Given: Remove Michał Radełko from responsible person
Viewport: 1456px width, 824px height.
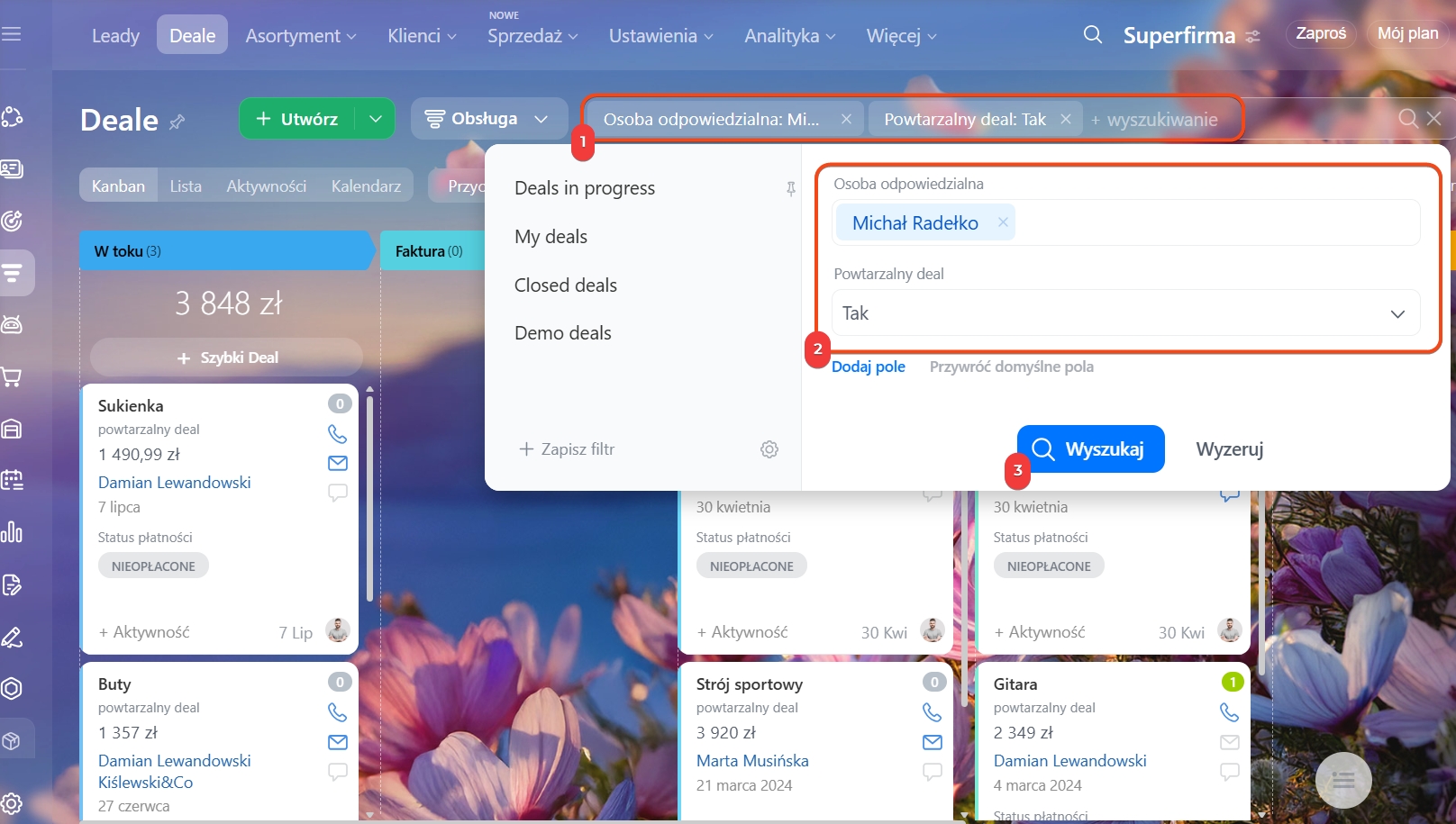Looking at the screenshot, I should (1002, 222).
